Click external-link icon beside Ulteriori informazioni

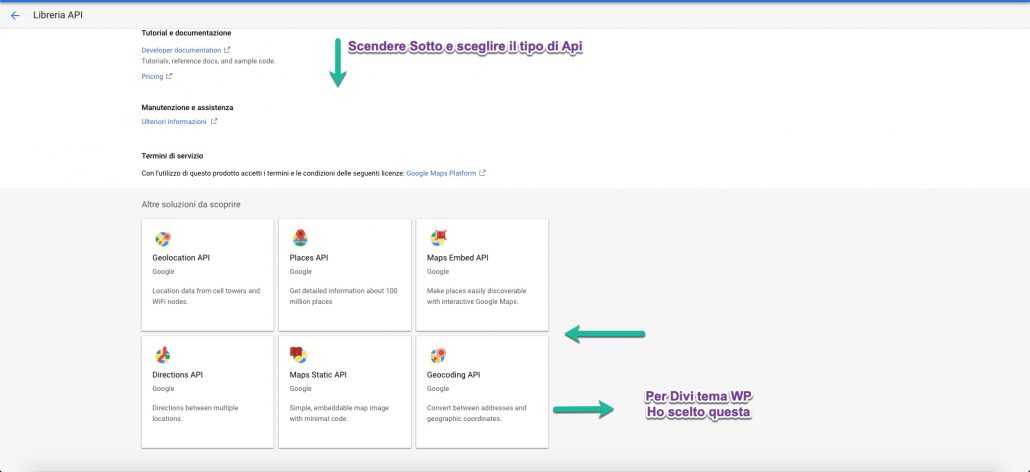(213, 121)
